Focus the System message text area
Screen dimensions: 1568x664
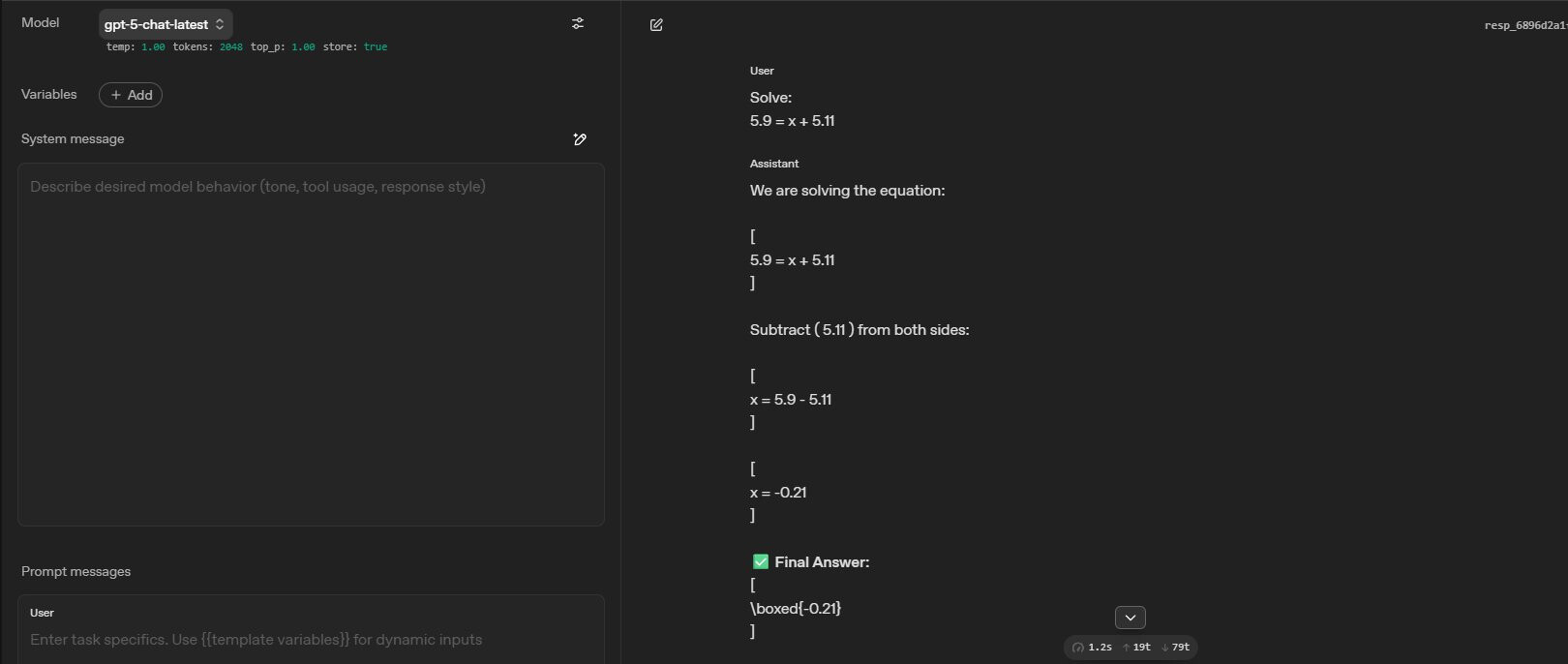pos(311,344)
